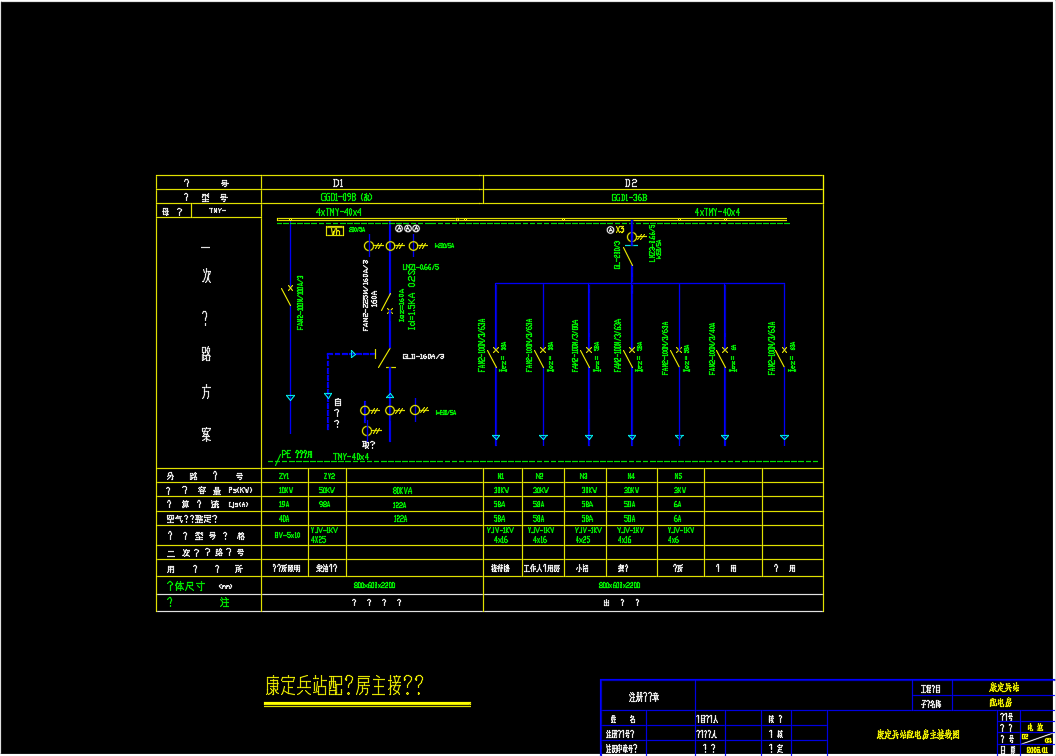Select the 4xTMY-40x4 busbar label under D2
1056x756 pixels.
click(717, 212)
